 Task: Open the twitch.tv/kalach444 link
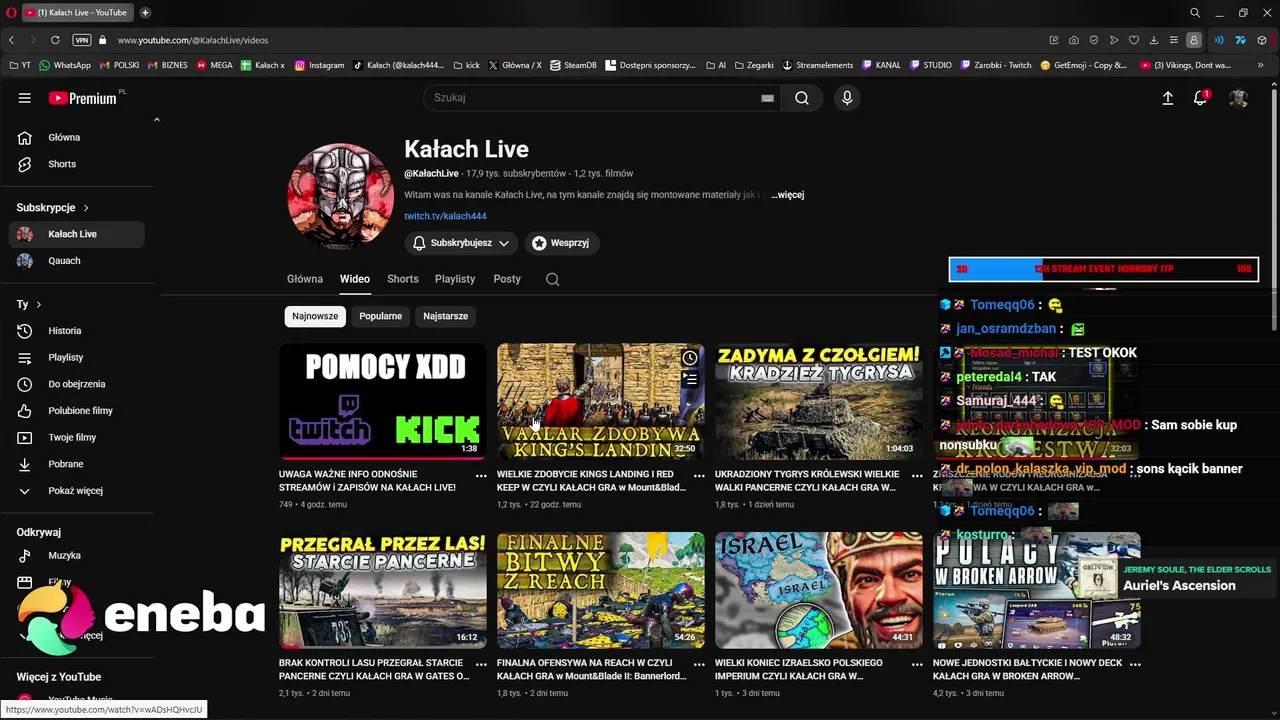click(445, 216)
